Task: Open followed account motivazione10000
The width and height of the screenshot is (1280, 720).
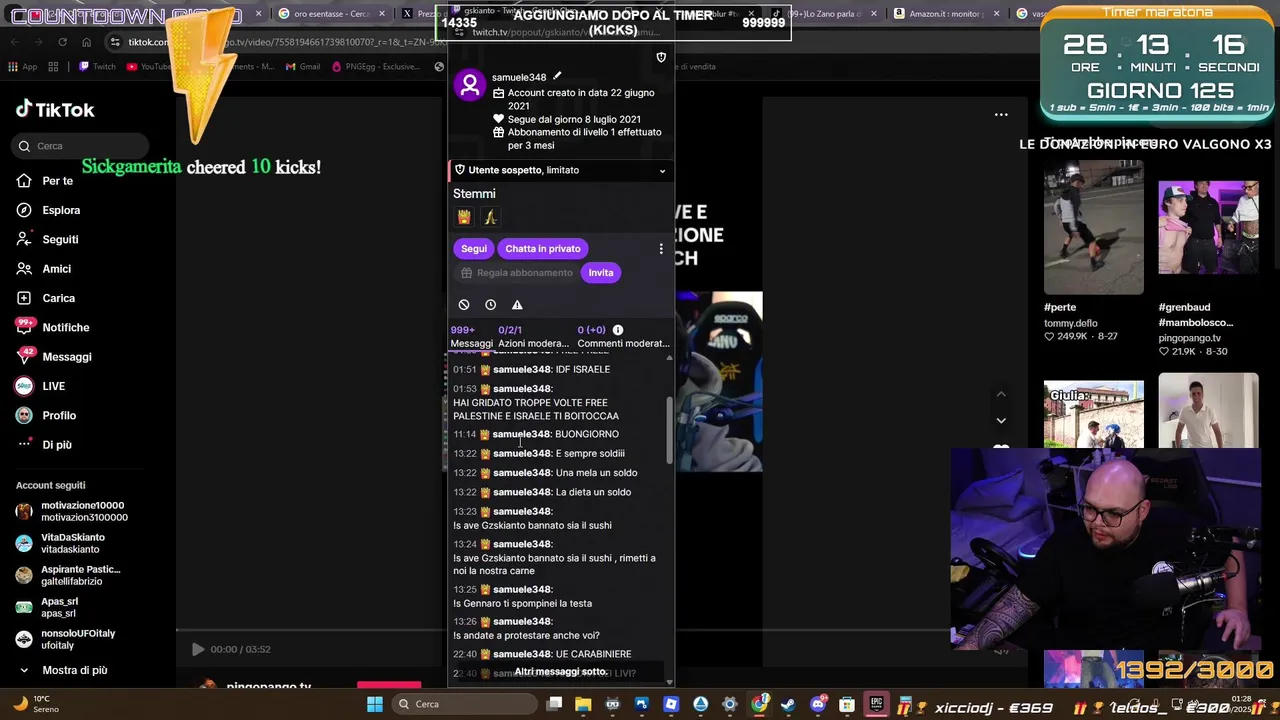Action: [x=72, y=511]
